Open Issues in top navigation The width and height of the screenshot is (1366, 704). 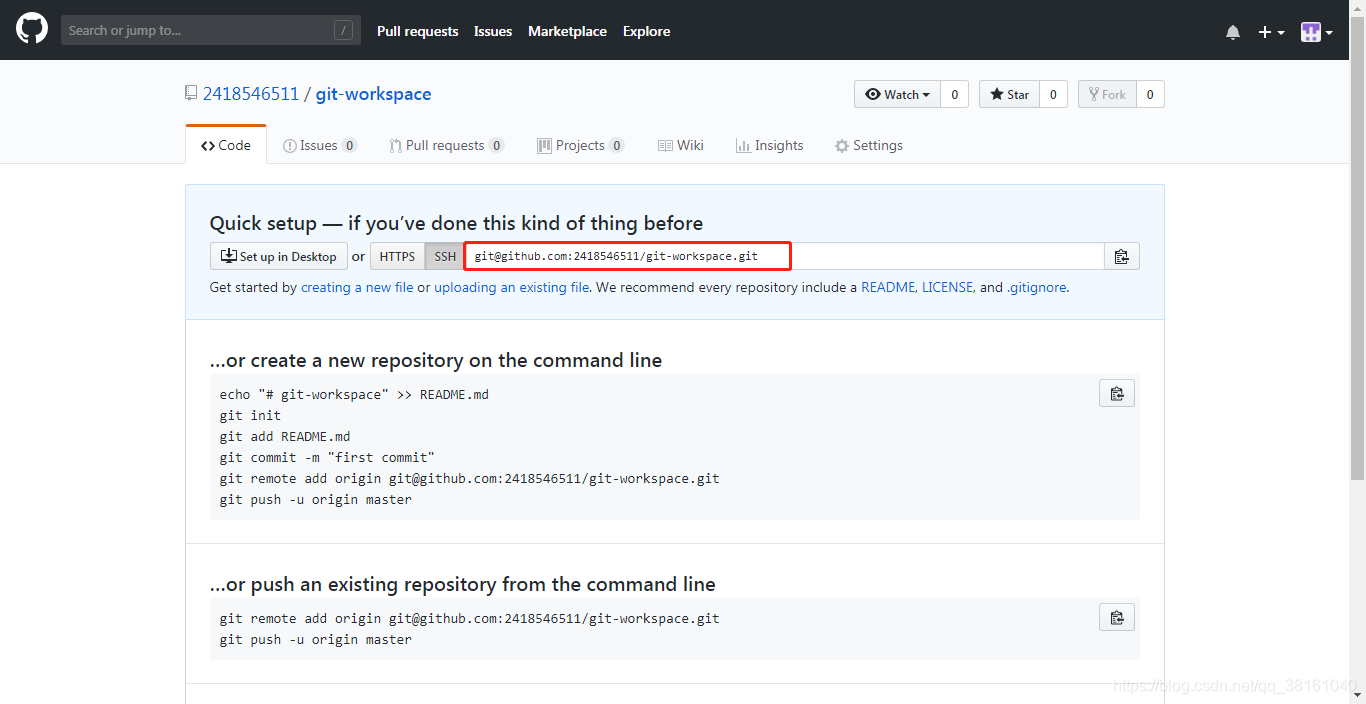coord(493,31)
